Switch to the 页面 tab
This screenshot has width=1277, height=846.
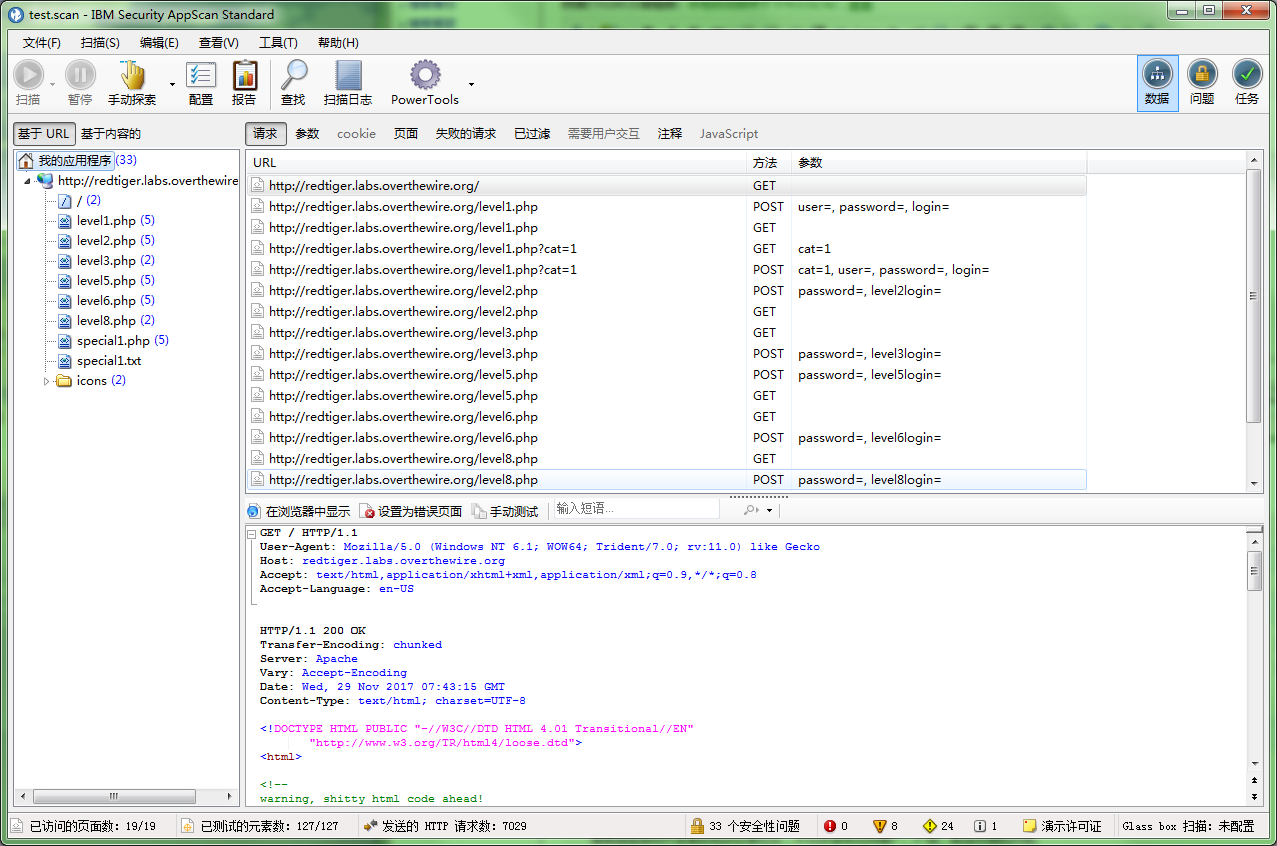pyautogui.click(x=405, y=134)
